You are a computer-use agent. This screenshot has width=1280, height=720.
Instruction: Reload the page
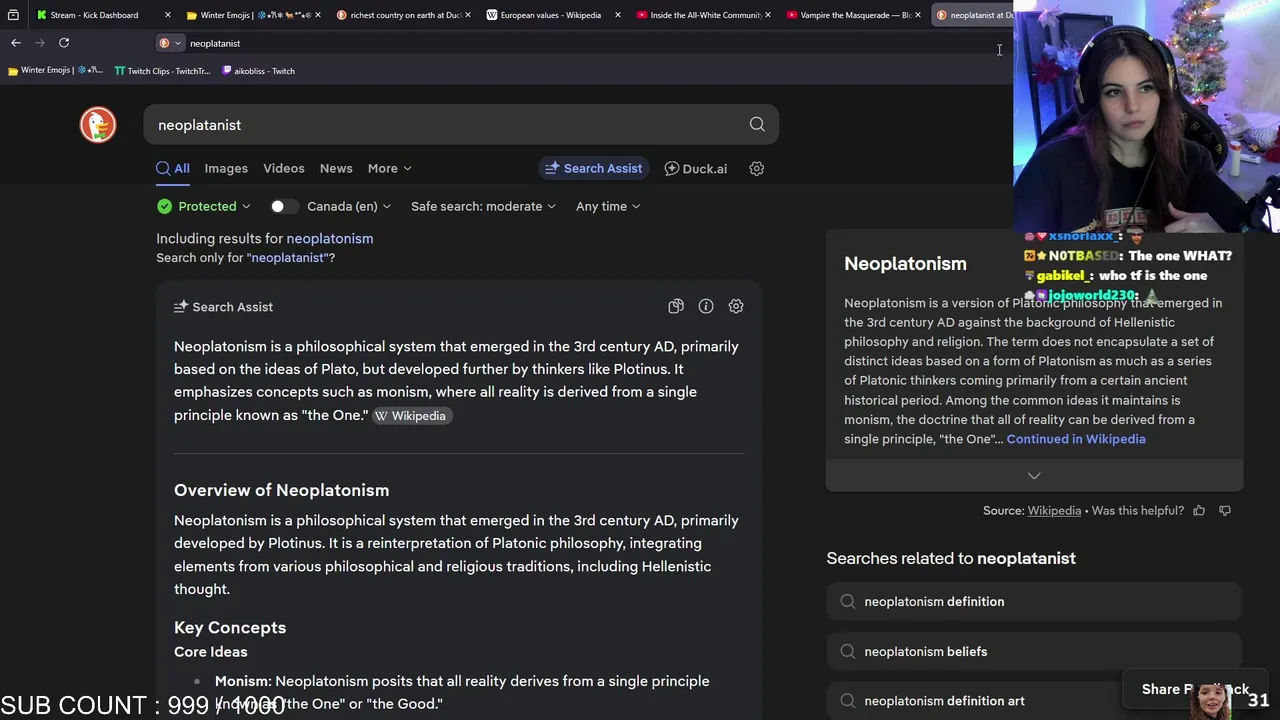pos(64,43)
